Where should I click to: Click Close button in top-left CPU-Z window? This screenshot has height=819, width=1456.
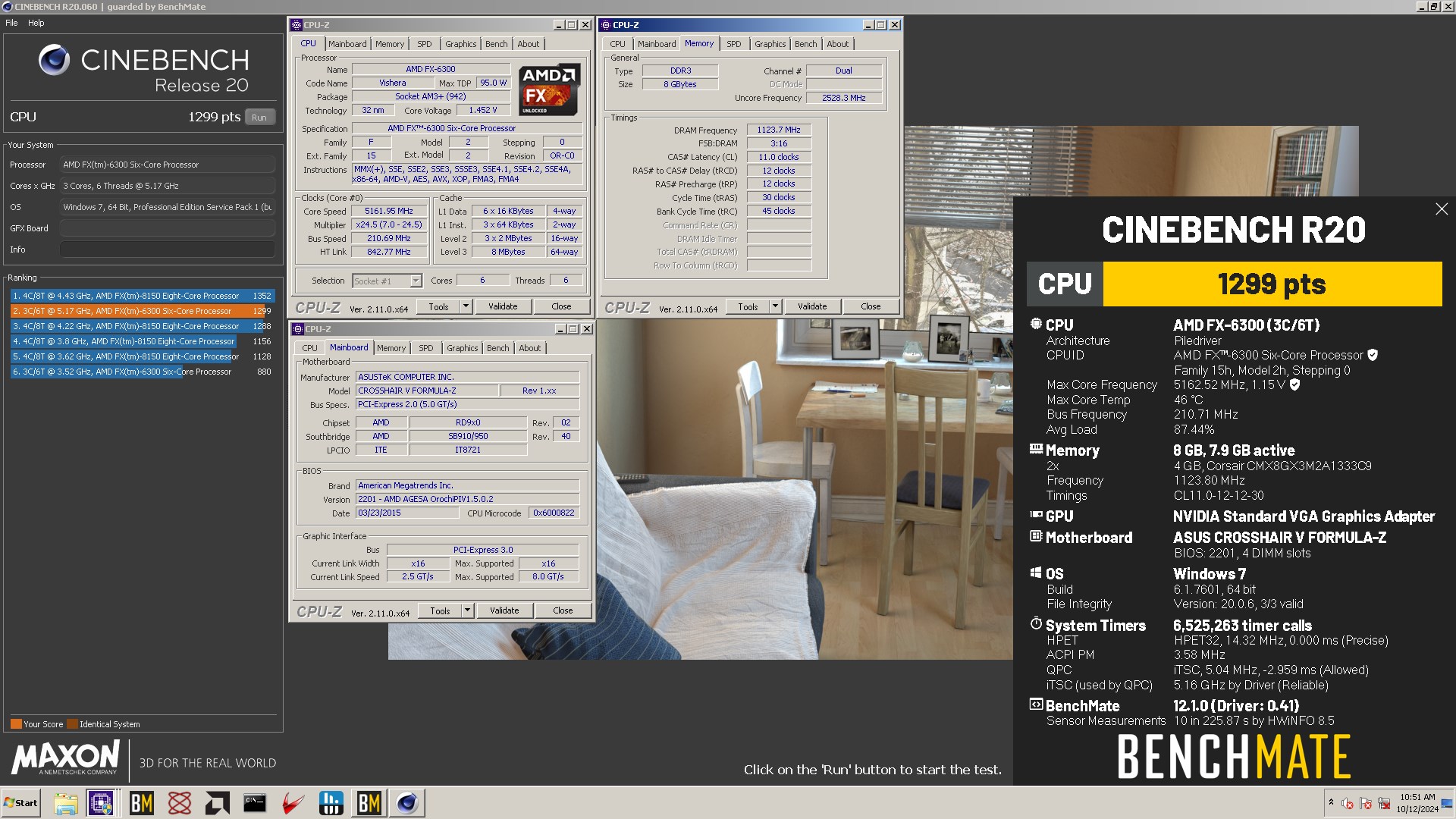561,306
